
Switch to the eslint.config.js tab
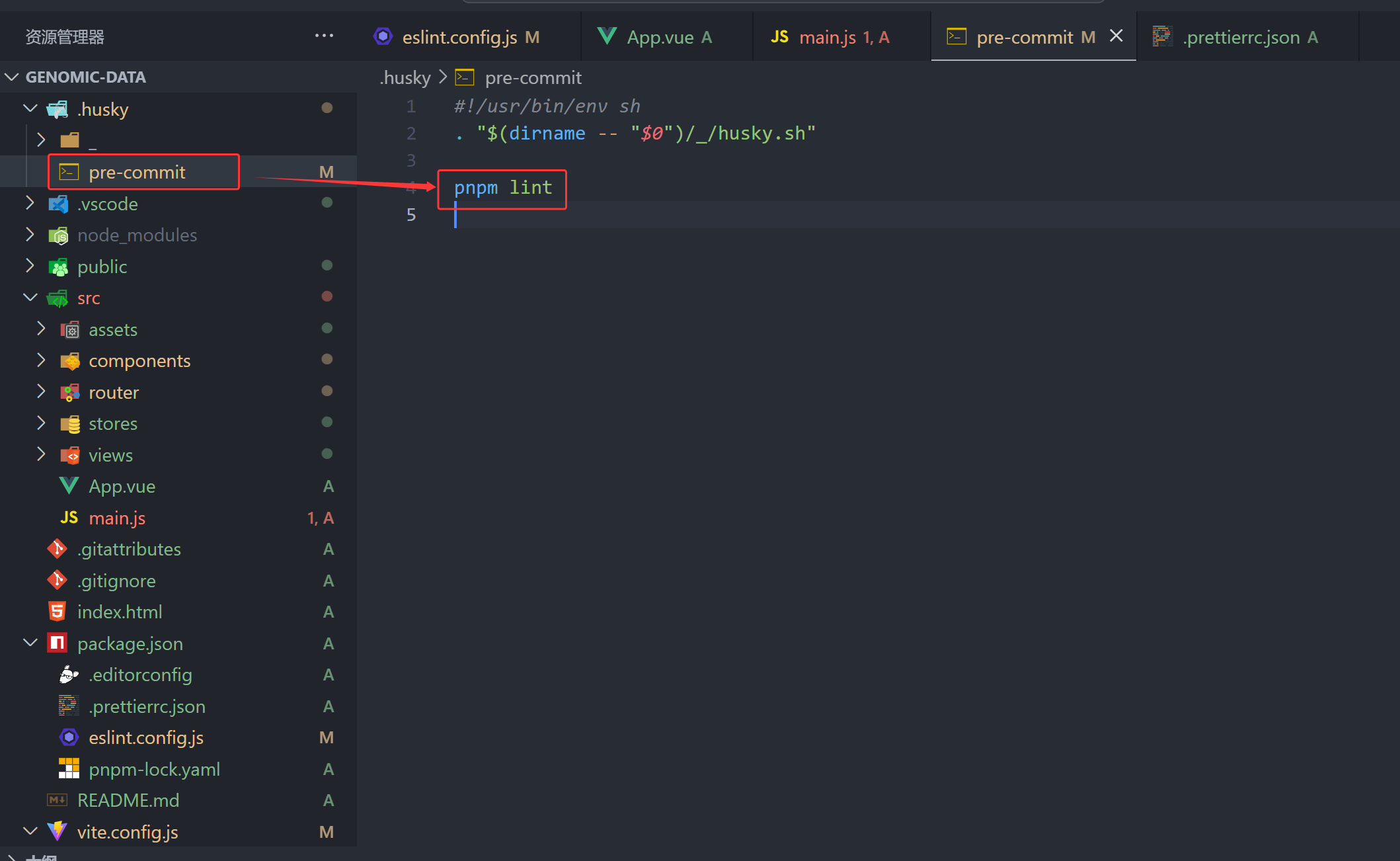pyautogui.click(x=459, y=37)
